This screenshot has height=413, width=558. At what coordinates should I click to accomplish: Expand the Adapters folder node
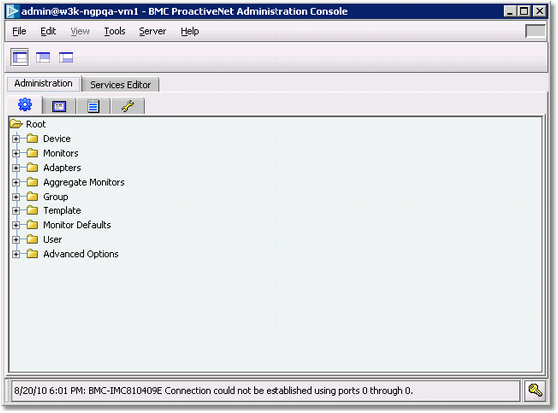[x=16, y=168]
